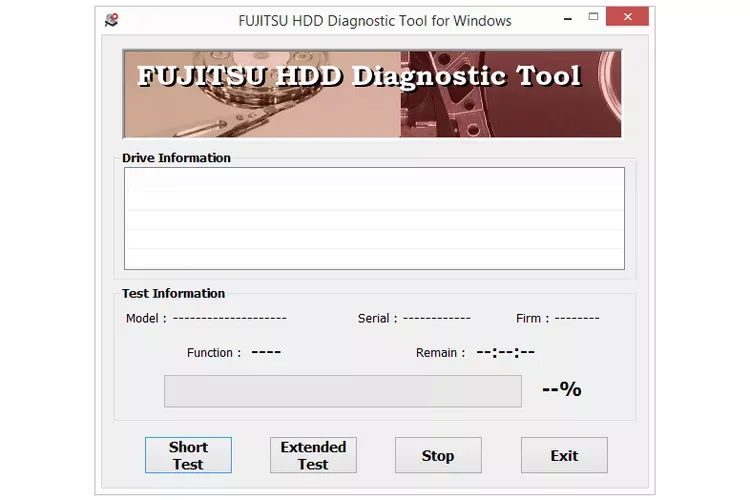Click the "Drive Information" group heading
The image size is (750, 500).
point(176,158)
